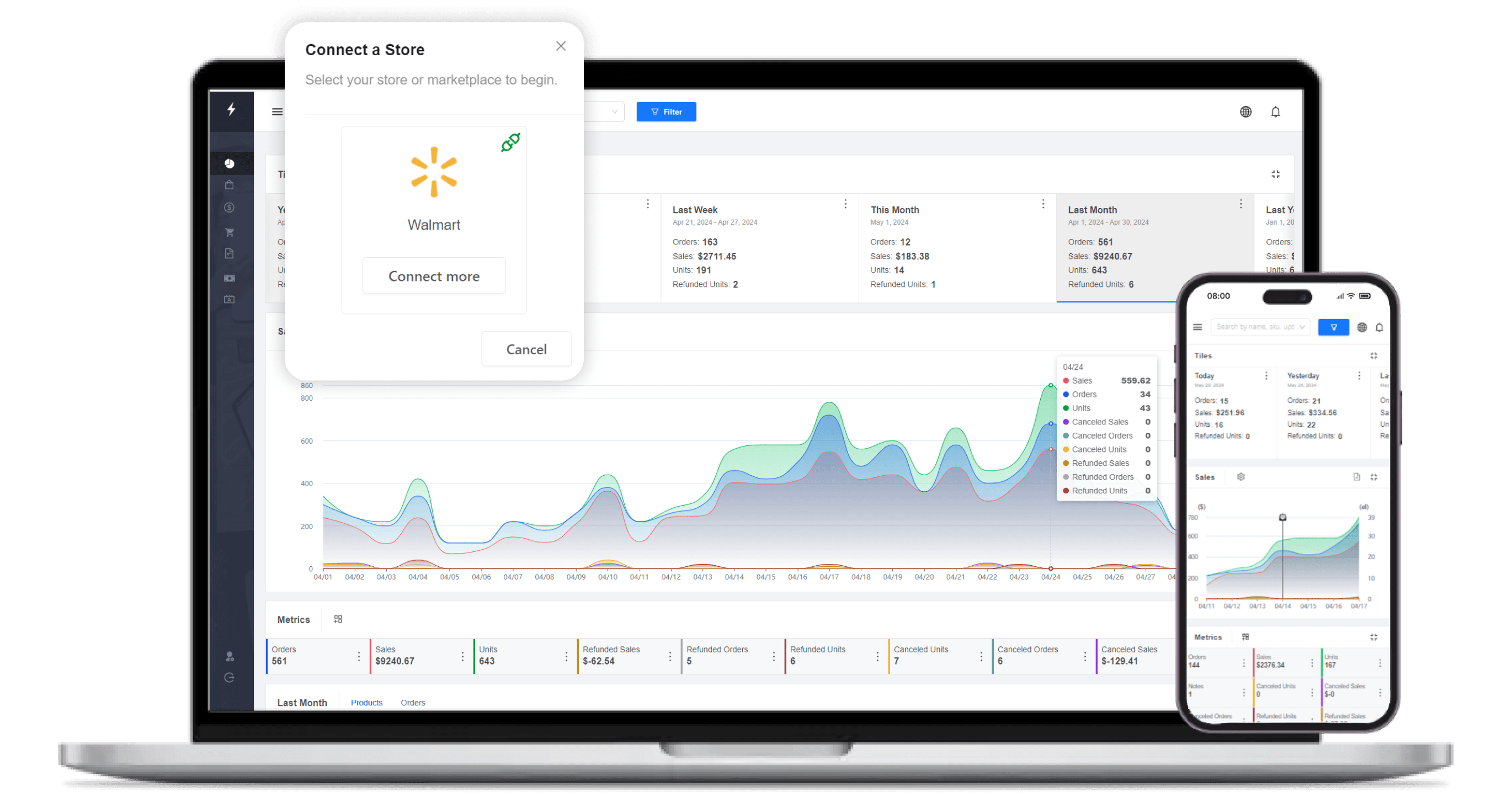Open the Refunded Units metric options menu

877,657
